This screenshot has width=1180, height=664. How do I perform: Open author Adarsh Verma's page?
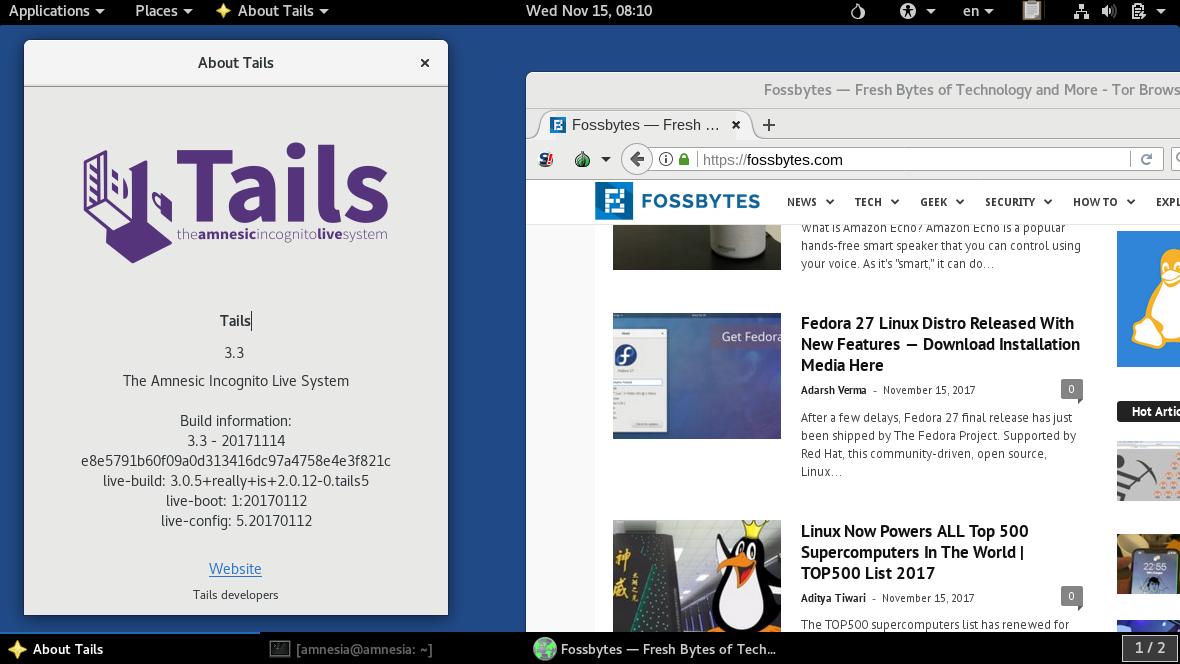pos(833,390)
